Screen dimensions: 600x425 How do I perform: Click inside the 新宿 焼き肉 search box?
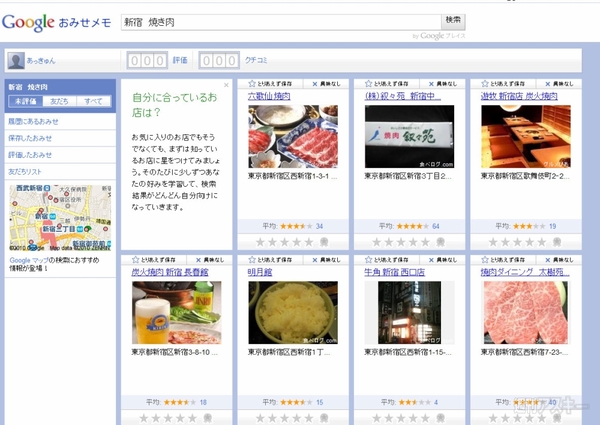(281, 22)
